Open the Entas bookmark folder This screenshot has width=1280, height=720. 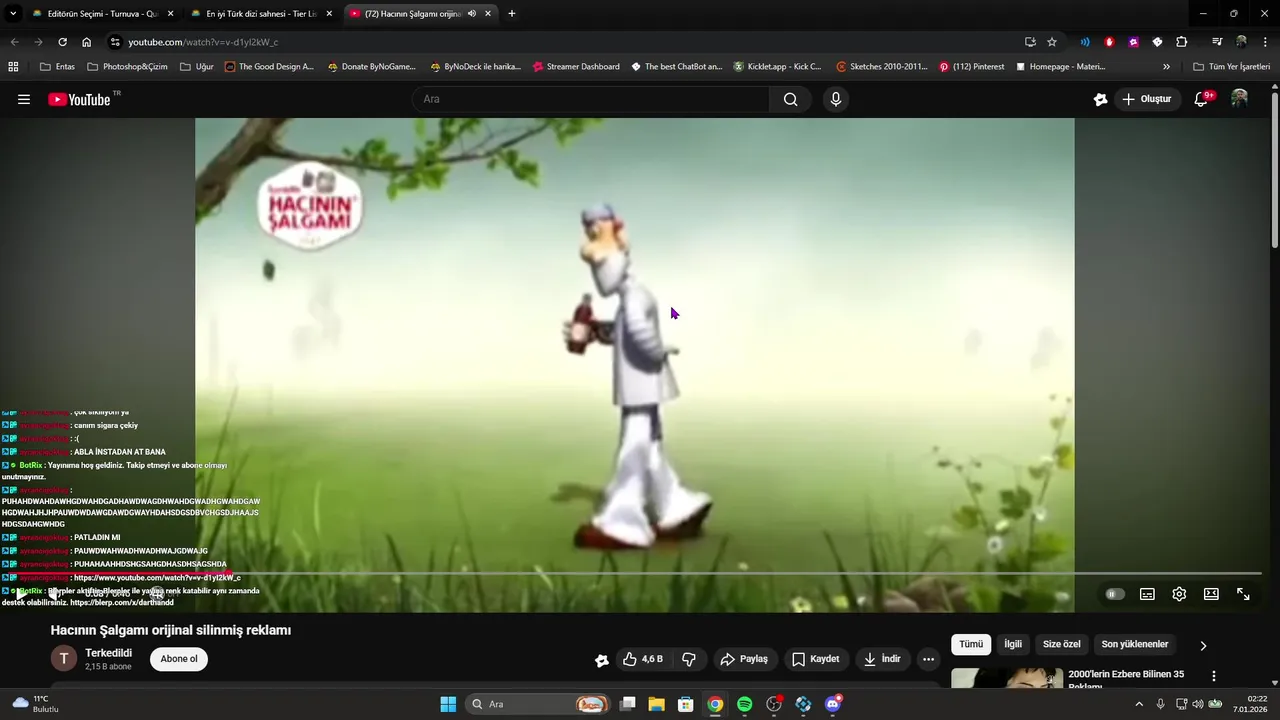coord(57,67)
